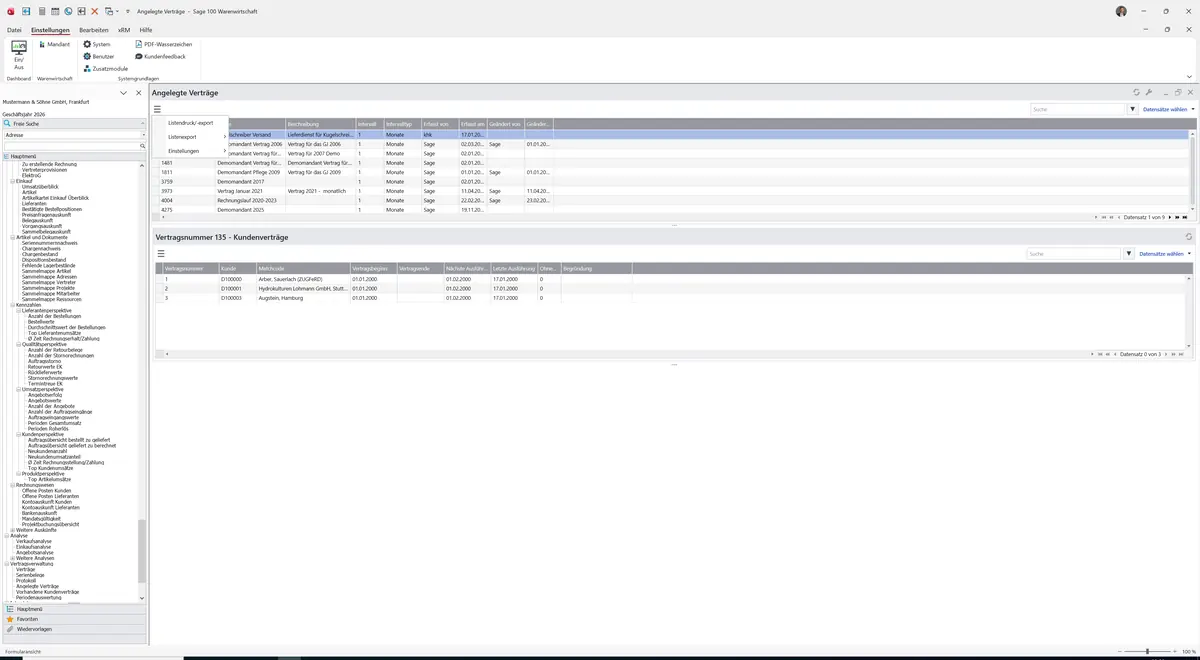Open System settings in the ribbon

[97, 44]
